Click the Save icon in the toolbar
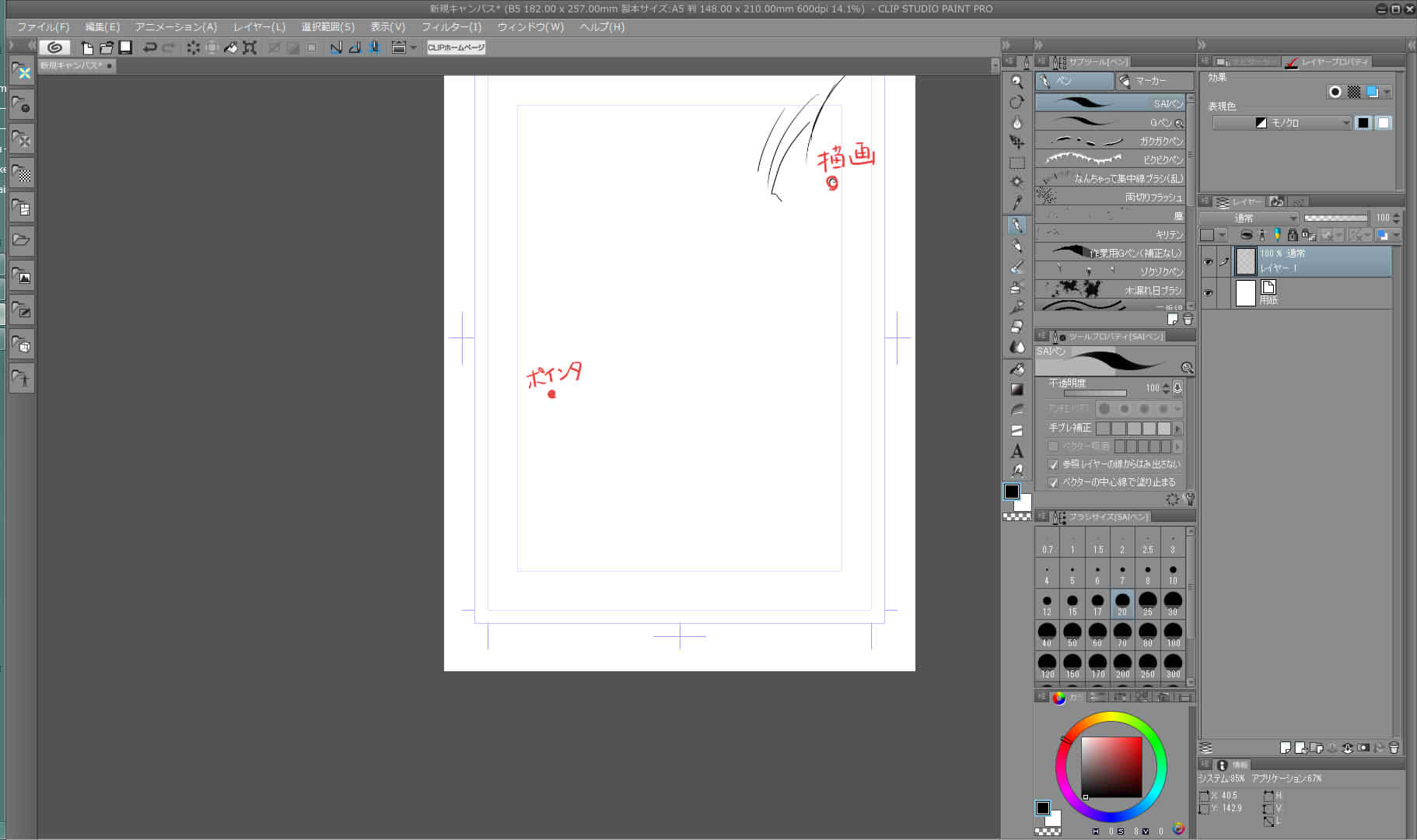This screenshot has width=1417, height=840. coord(125,47)
